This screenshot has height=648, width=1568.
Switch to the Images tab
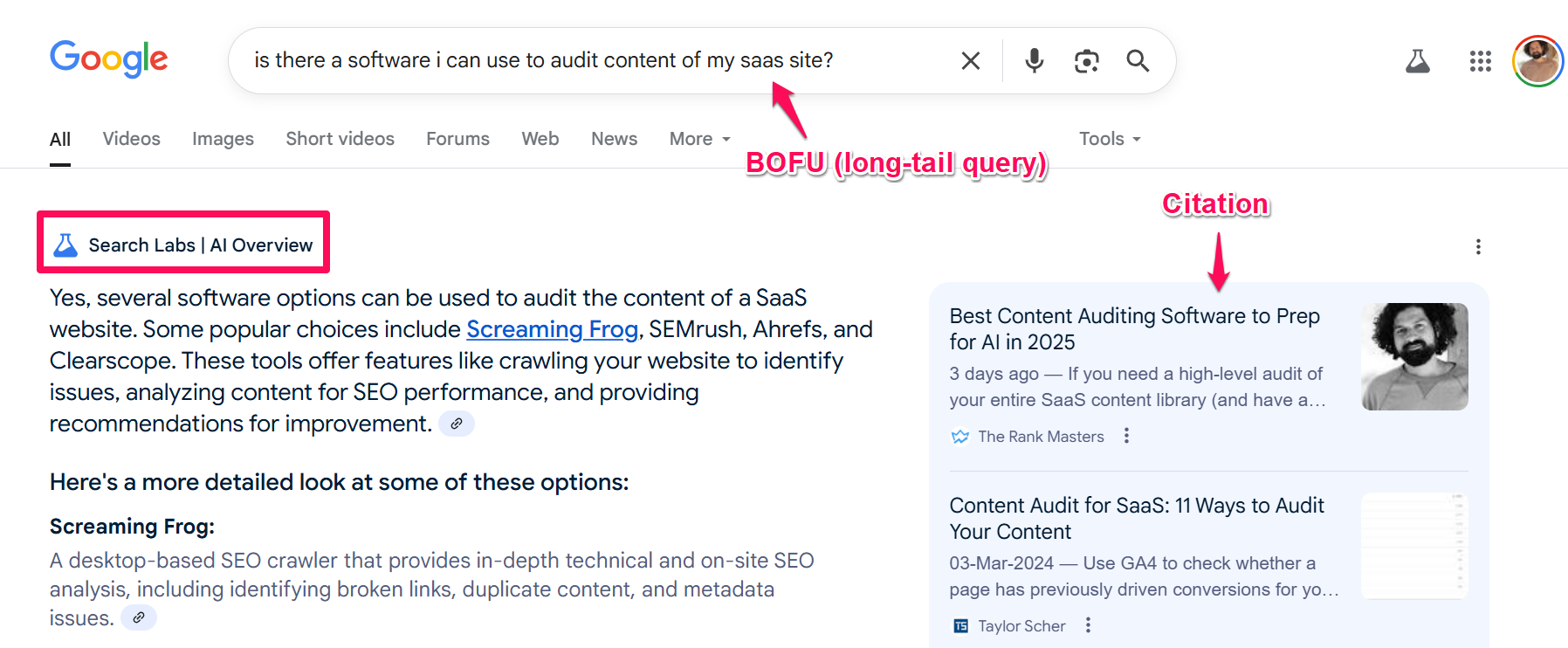[223, 139]
